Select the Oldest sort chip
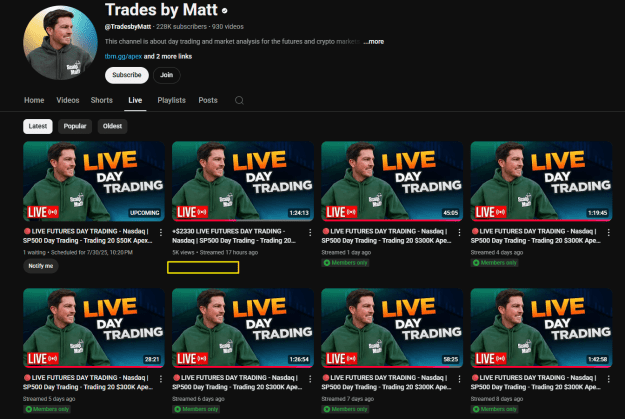Viewport: 625px width, 419px height. click(x=112, y=126)
